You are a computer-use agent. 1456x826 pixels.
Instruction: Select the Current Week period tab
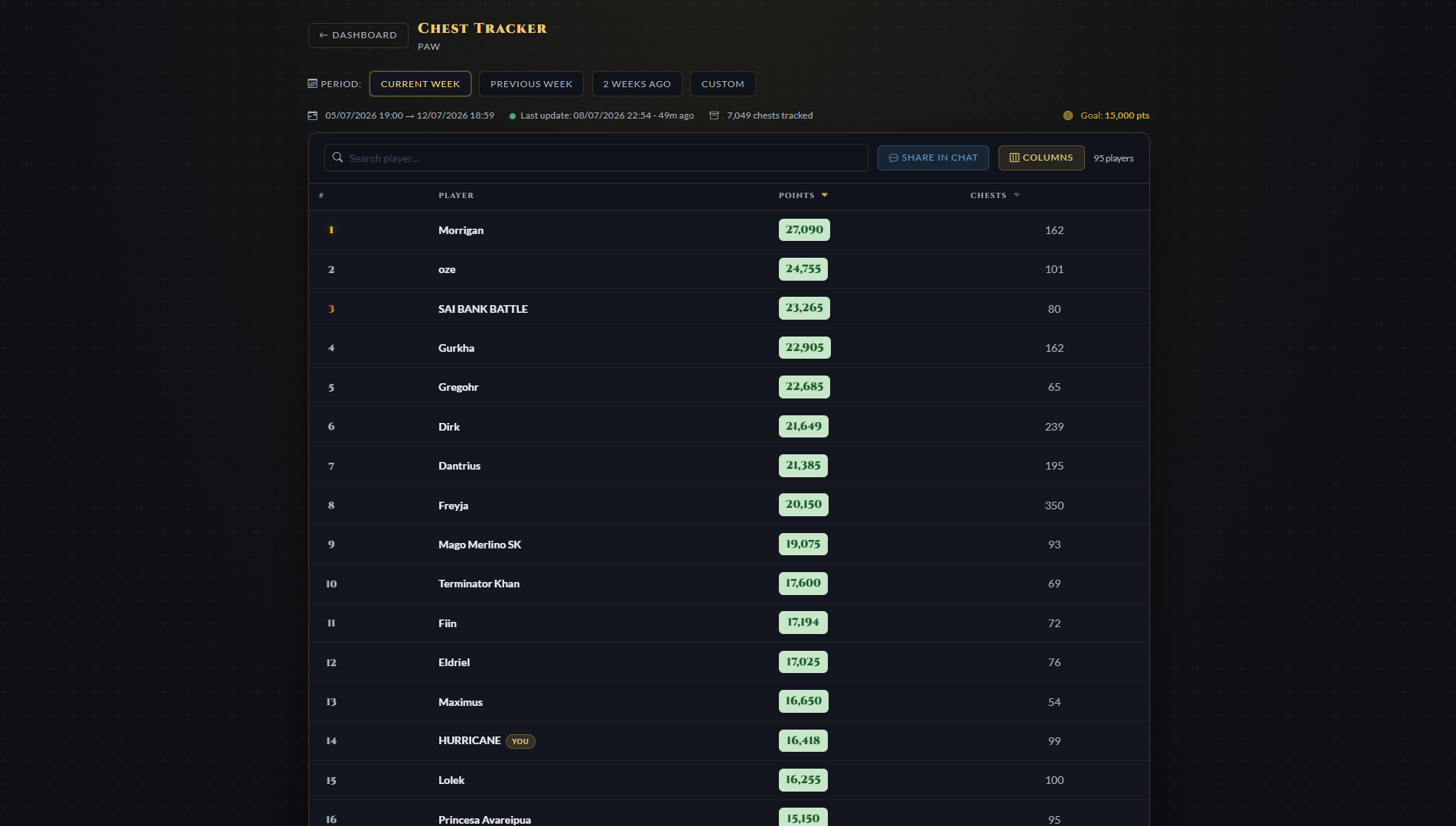(x=420, y=84)
